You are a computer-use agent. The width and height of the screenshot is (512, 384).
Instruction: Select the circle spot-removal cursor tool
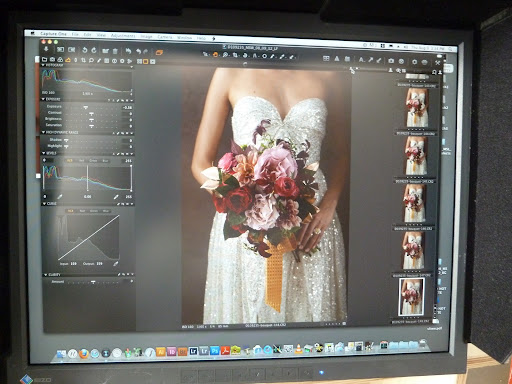(264, 56)
